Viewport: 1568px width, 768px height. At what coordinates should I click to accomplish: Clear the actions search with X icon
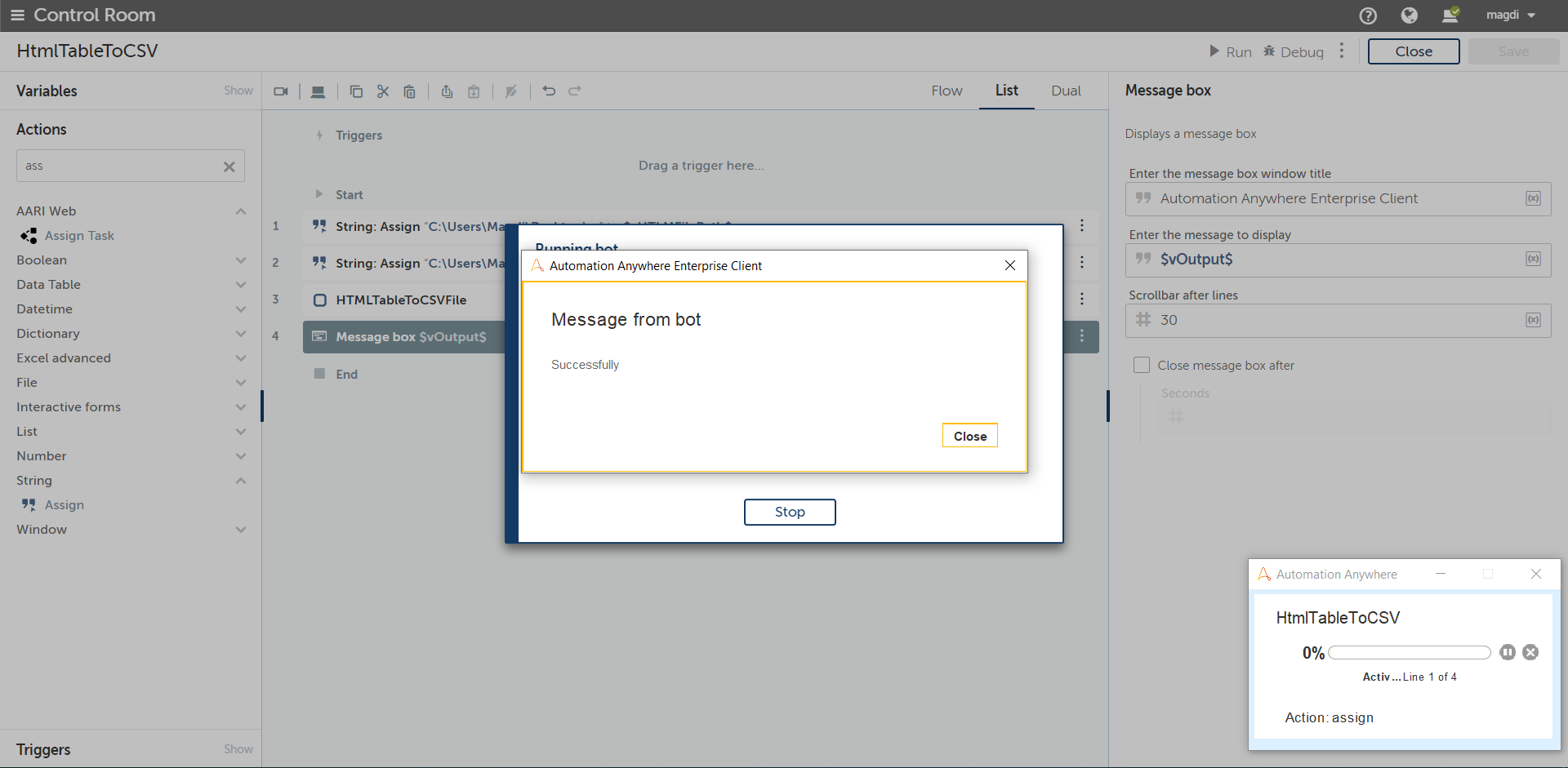pyautogui.click(x=229, y=166)
